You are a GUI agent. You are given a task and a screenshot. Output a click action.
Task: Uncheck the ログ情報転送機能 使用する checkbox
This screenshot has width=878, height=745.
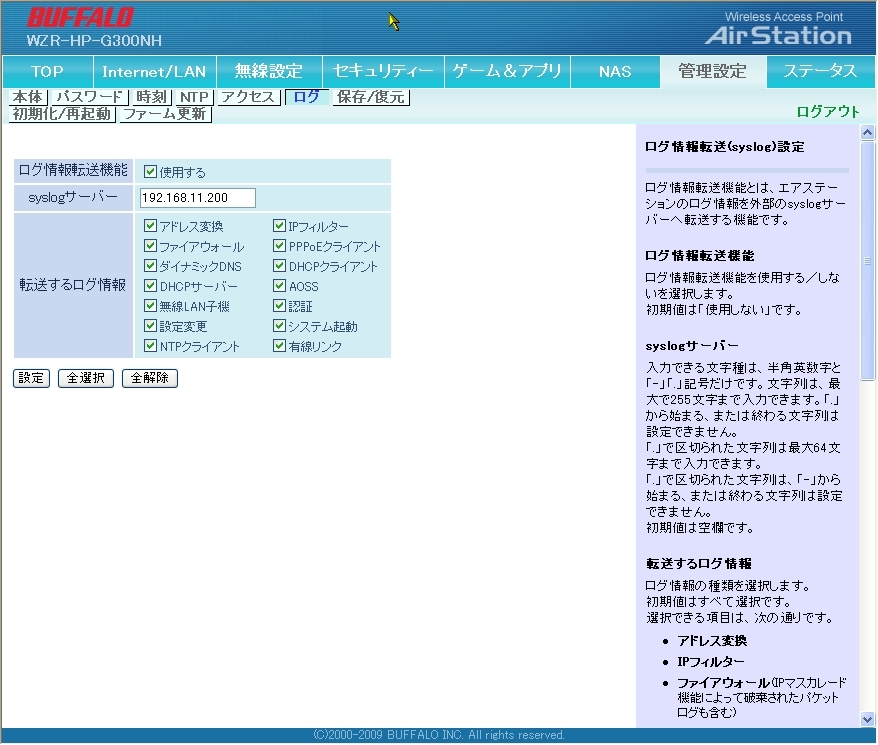(151, 172)
